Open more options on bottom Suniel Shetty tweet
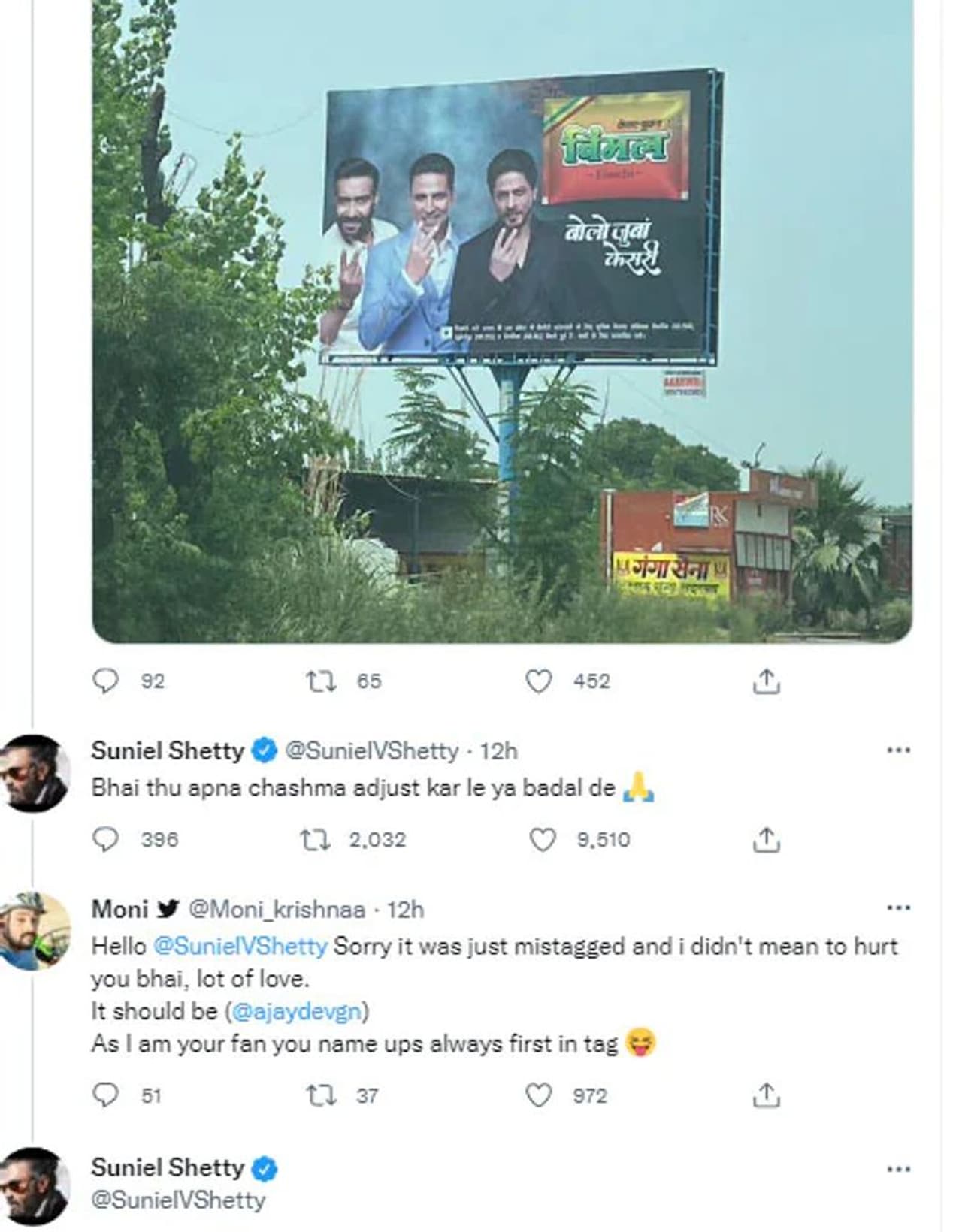Screen dimensions: 962x1232 tap(898, 1169)
